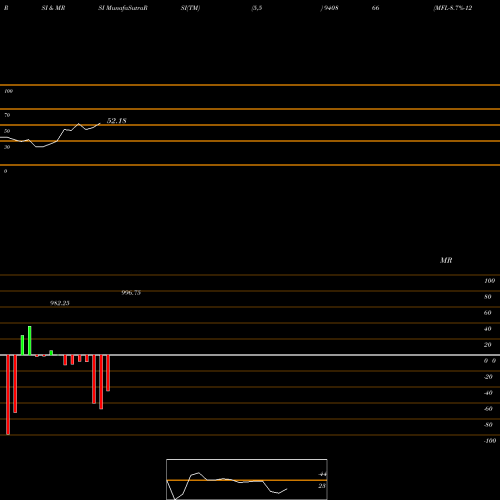500x500 pixels.
Task: Click the MFL-8.7%-12 title text
Action: tap(453, 8)
